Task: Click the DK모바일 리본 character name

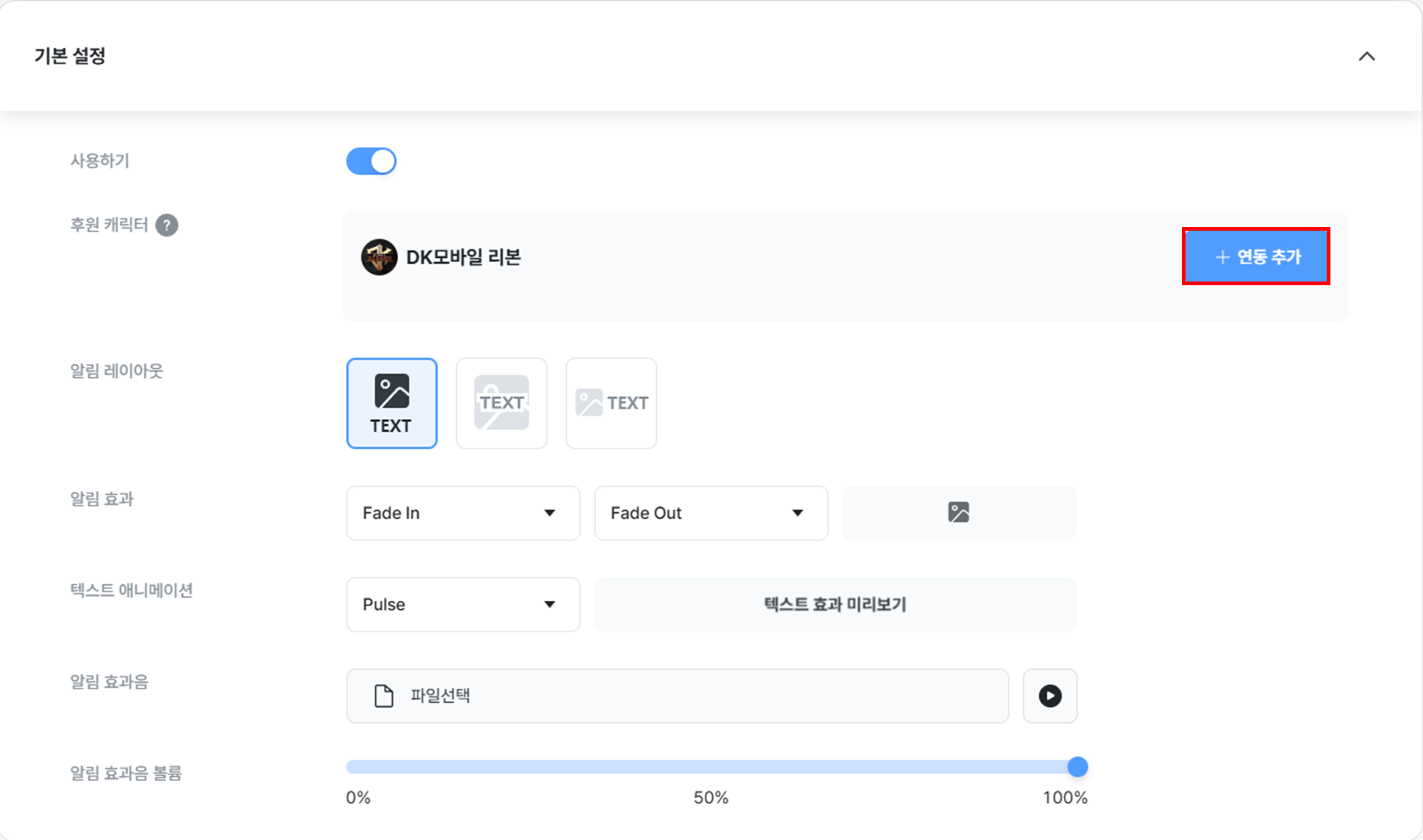Action: point(463,258)
